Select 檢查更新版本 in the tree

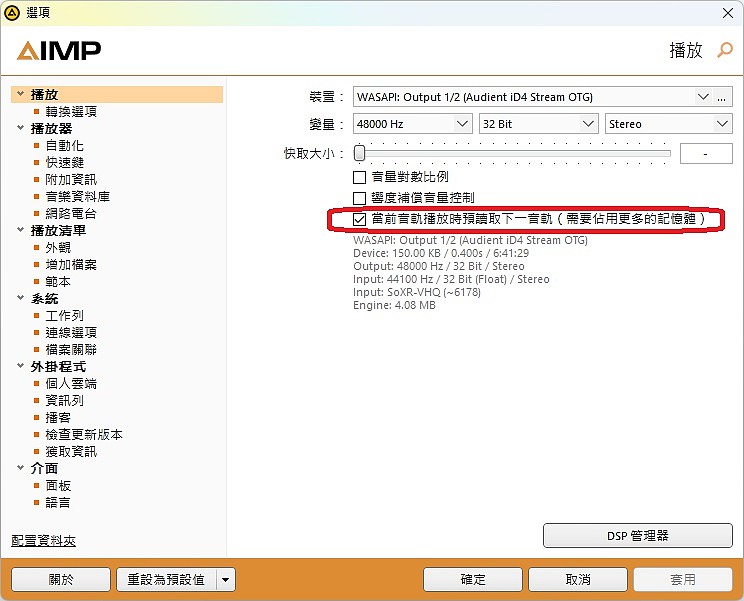tap(84, 435)
